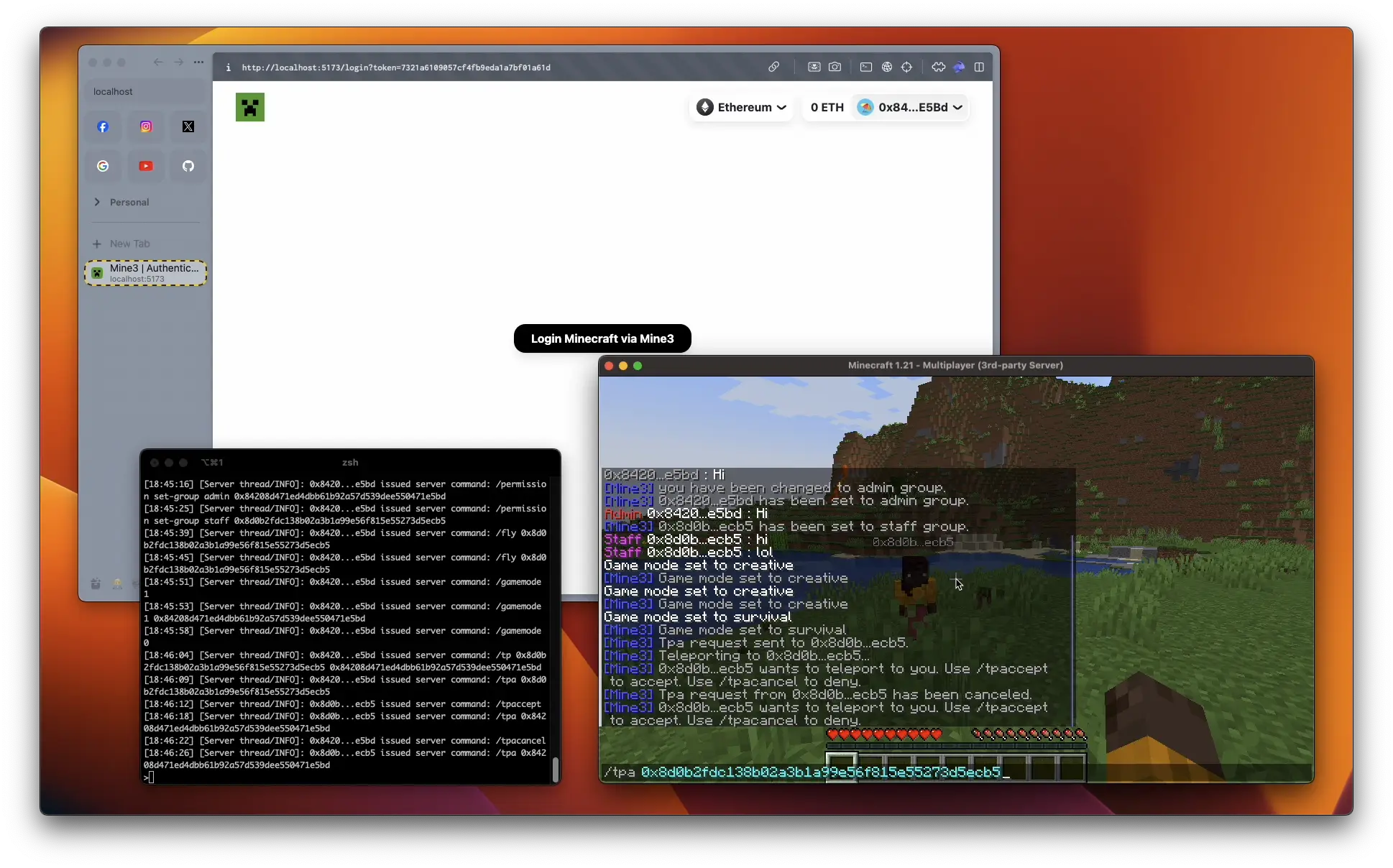This screenshot has width=1393, height=868.
Task: Click the green zoom button of Minecraft window
Action: pos(638,366)
